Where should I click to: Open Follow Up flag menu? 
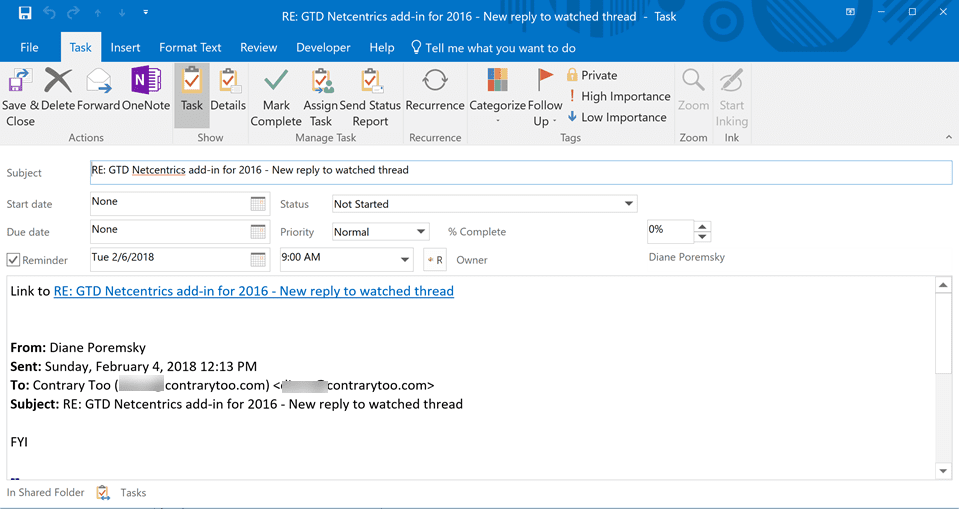(x=544, y=98)
